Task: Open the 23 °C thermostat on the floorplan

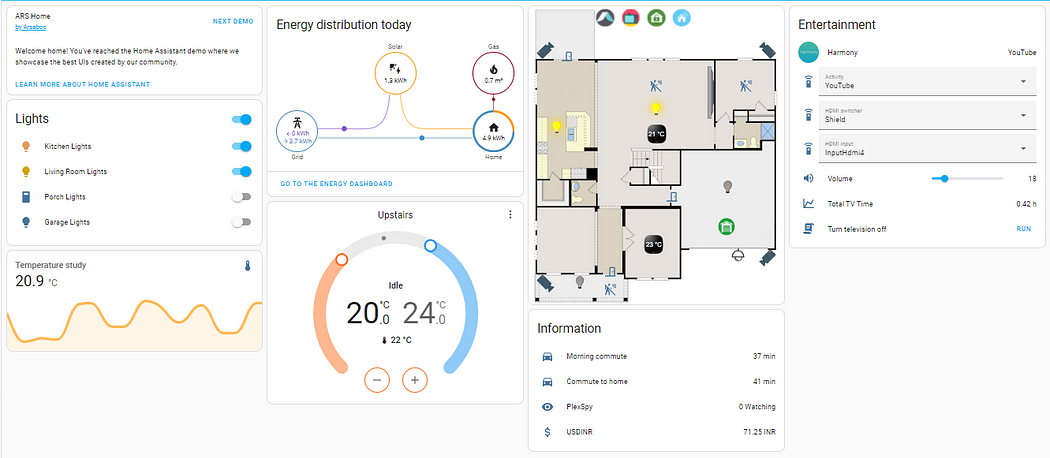Action: (654, 244)
